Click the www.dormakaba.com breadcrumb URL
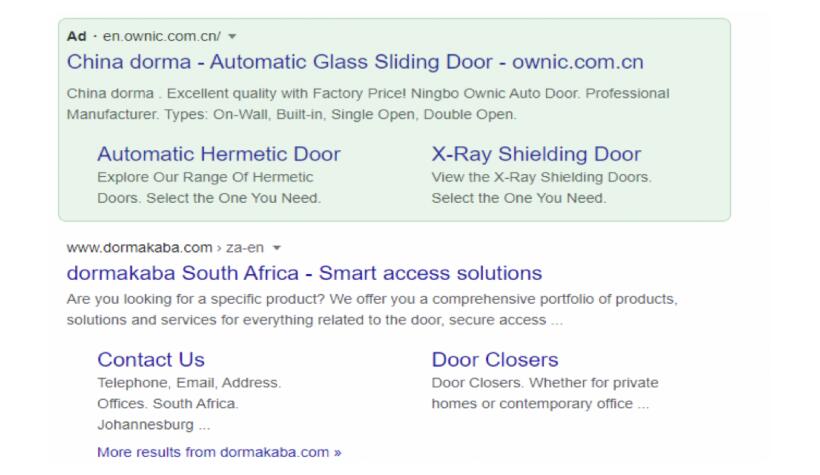This screenshot has height=475, width=820. tap(126, 246)
